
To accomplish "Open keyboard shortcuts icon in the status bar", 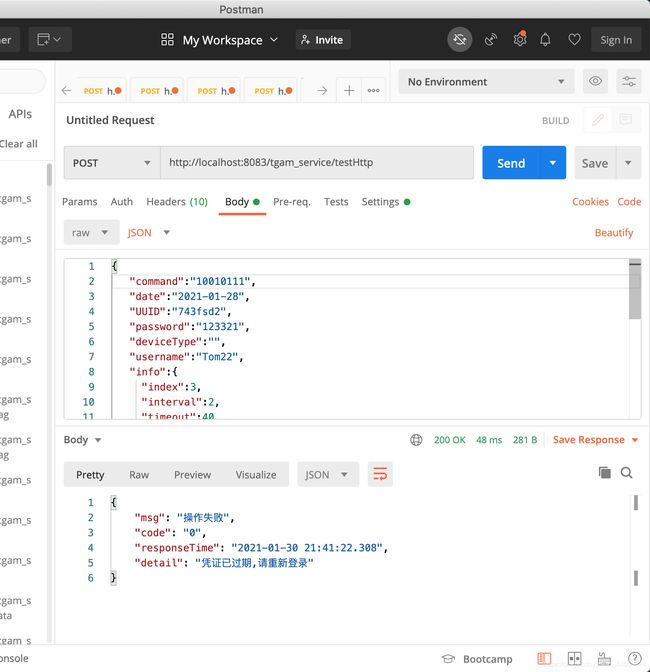I will pos(604,658).
